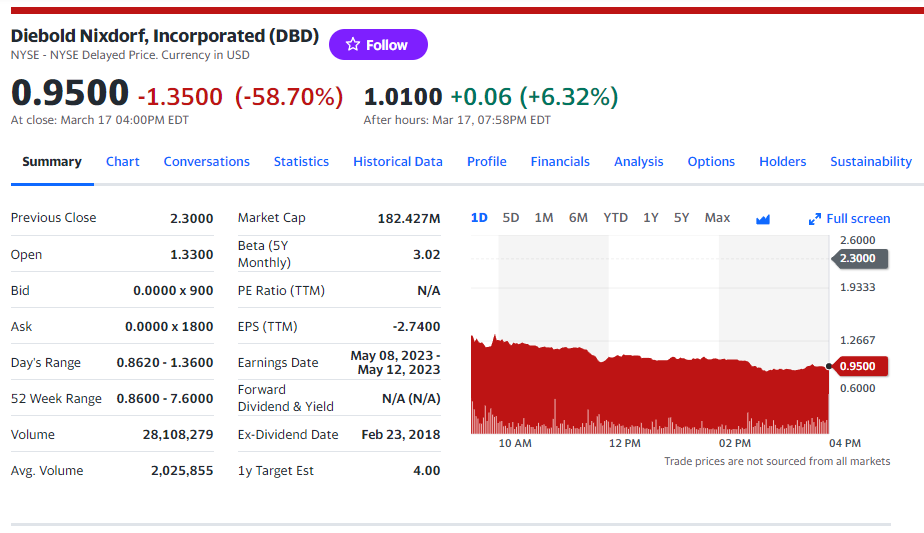Image resolution: width=924 pixels, height=533 pixels.
Task: View the Holders tab
Action: pyautogui.click(x=782, y=162)
